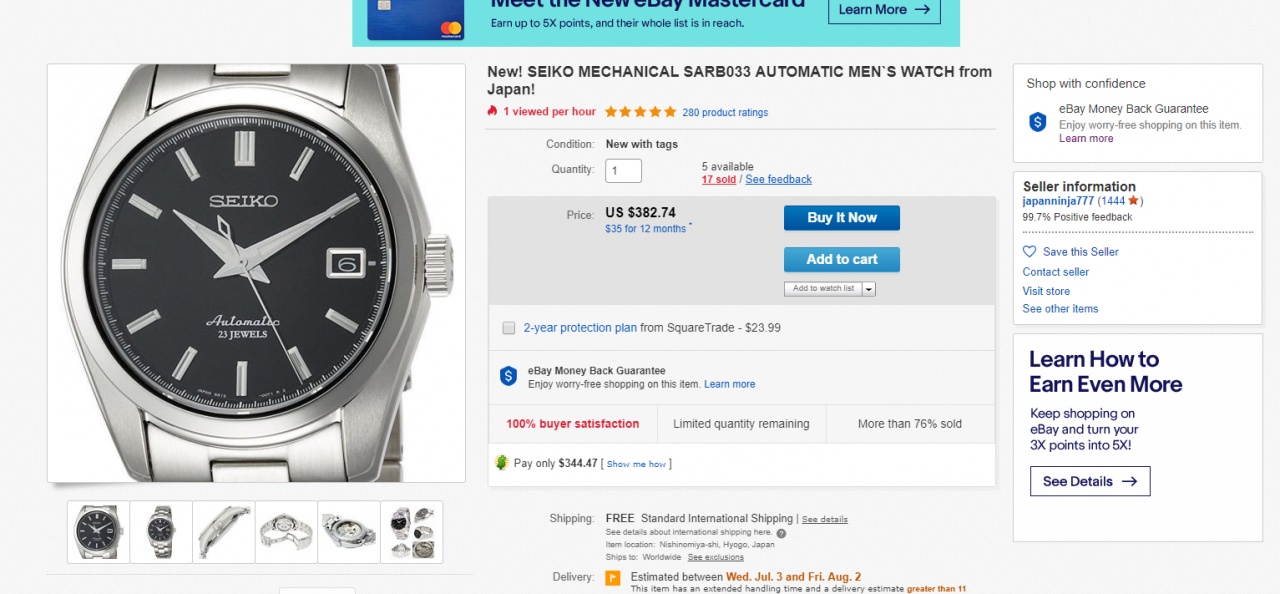Click the seller's feedback star icon

1133,201
